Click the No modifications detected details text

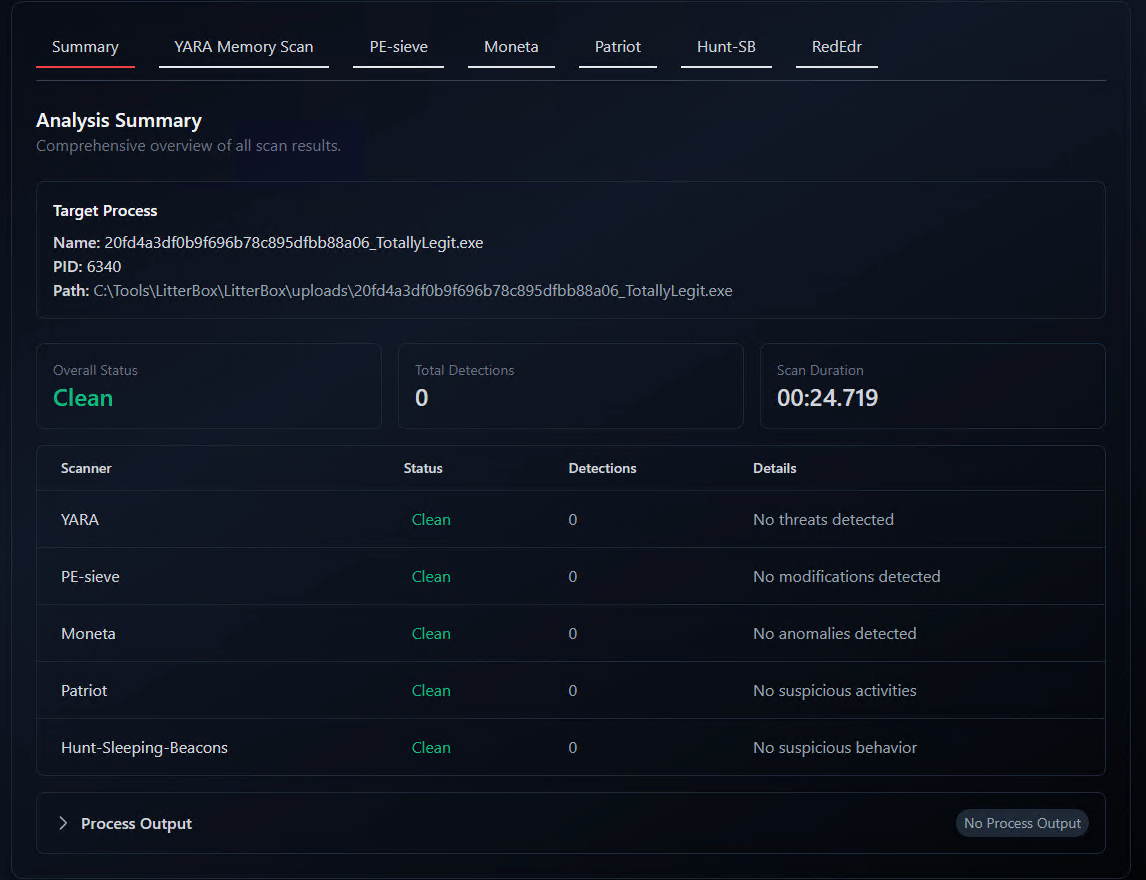tap(846, 576)
